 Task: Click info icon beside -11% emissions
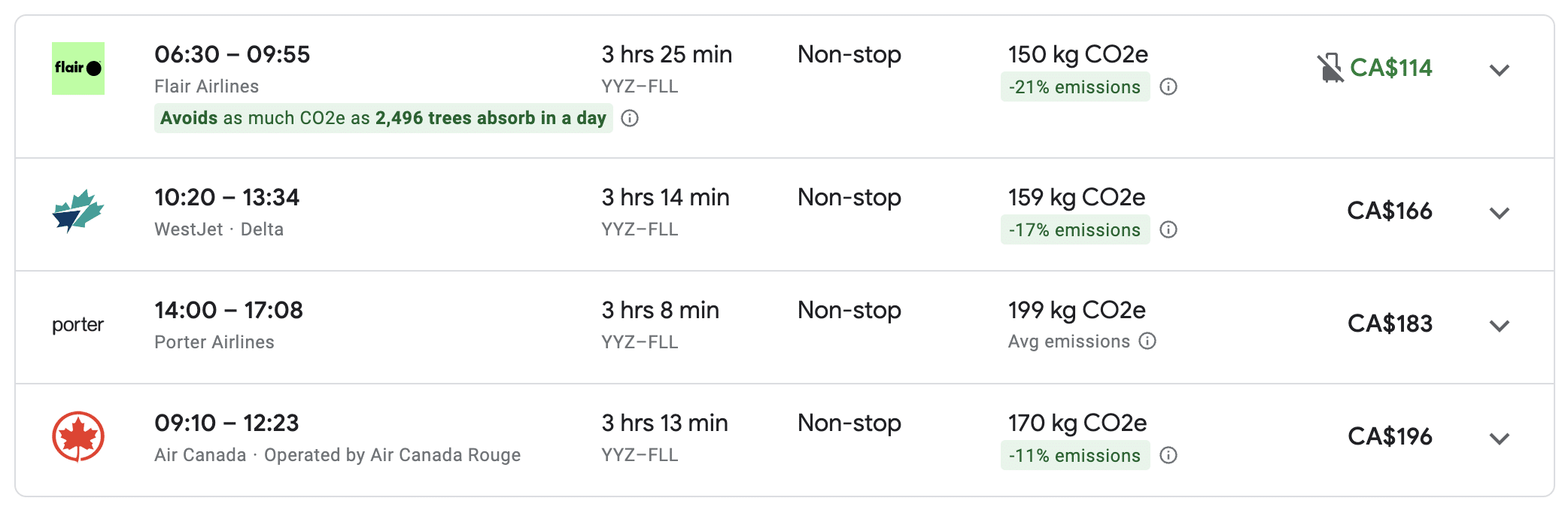(1168, 455)
